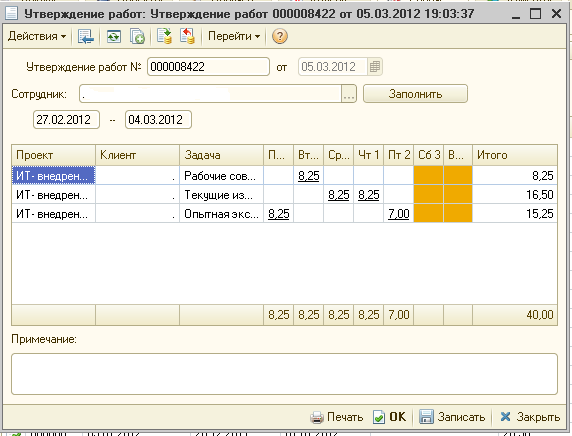Close the form with Закрыть button
This screenshot has height=436, width=572.
(x=530, y=417)
